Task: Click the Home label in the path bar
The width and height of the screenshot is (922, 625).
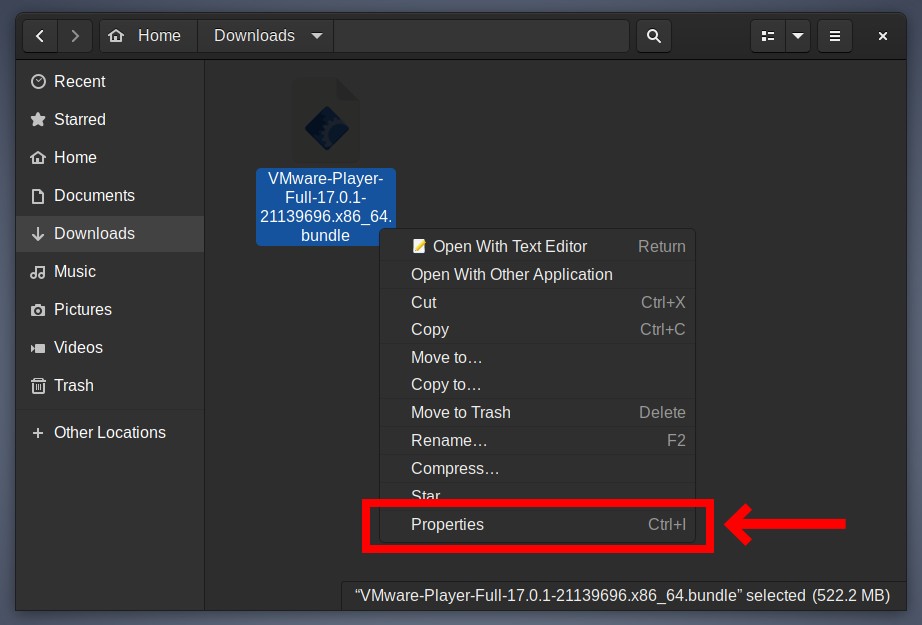Action: pyautogui.click(x=159, y=36)
